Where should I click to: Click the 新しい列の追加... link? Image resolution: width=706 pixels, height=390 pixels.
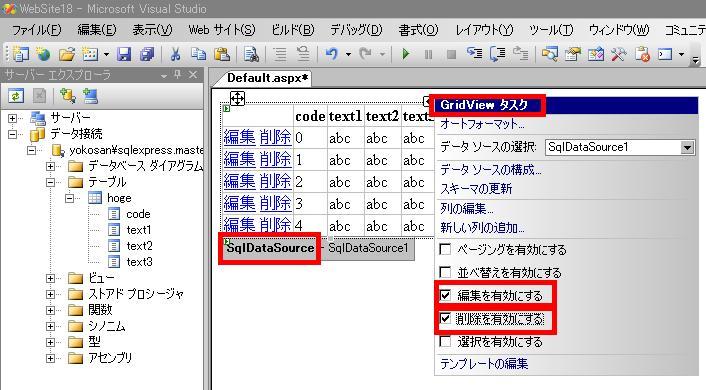click(482, 227)
